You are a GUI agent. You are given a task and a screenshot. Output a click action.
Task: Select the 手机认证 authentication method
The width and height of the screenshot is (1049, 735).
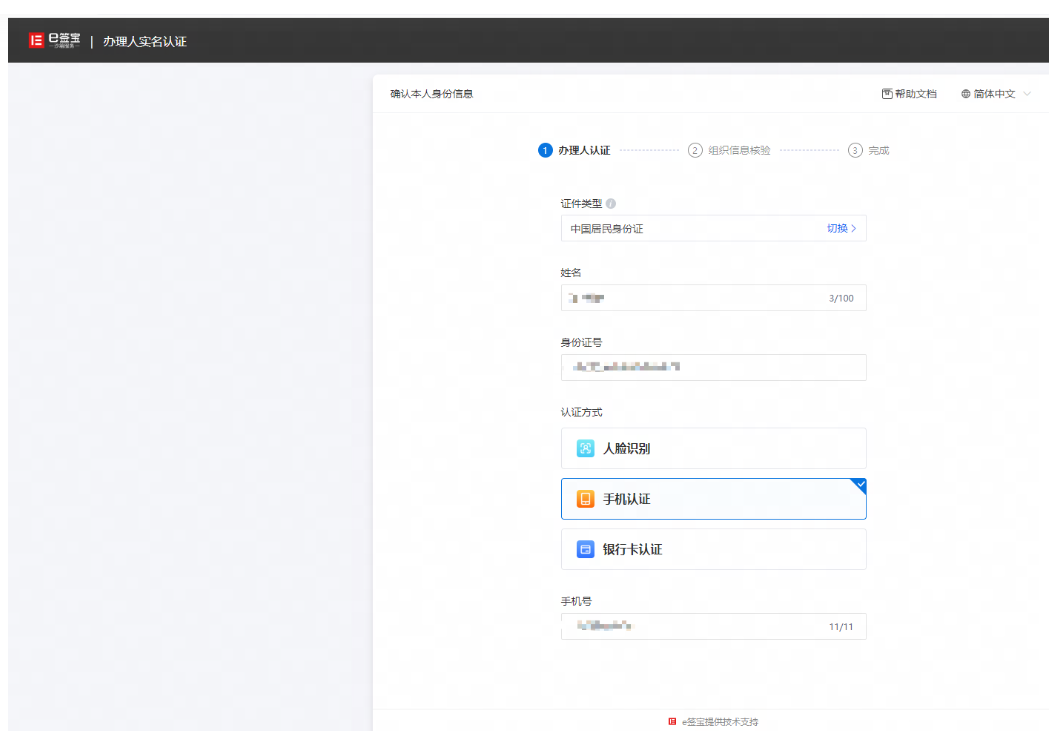[714, 499]
